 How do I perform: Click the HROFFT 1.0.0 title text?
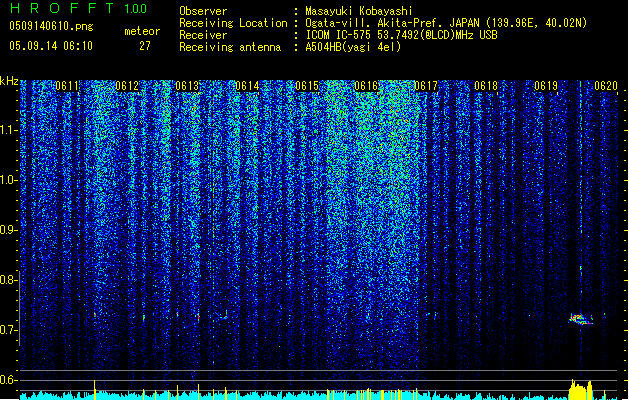pos(78,8)
